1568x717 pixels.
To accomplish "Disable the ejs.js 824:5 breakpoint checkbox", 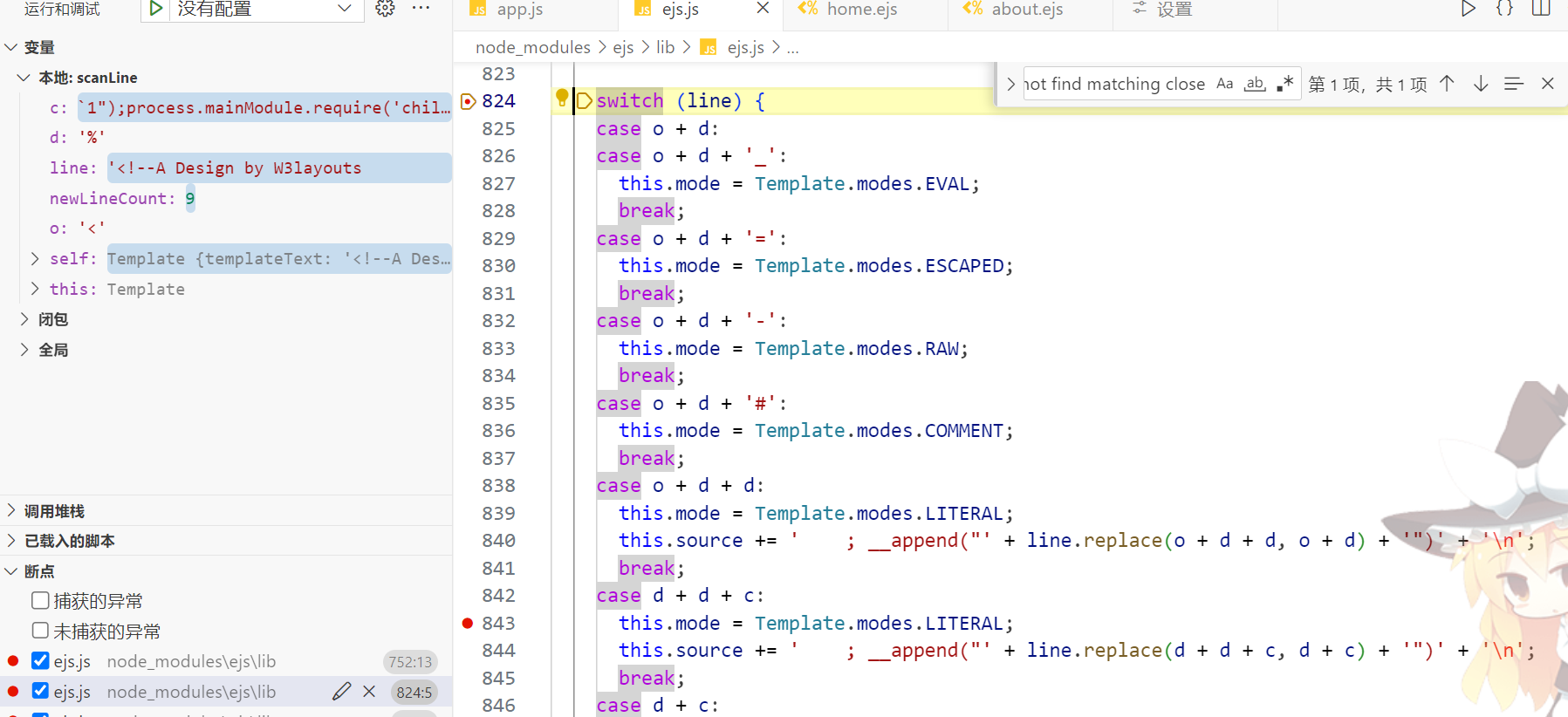I will pyautogui.click(x=40, y=691).
